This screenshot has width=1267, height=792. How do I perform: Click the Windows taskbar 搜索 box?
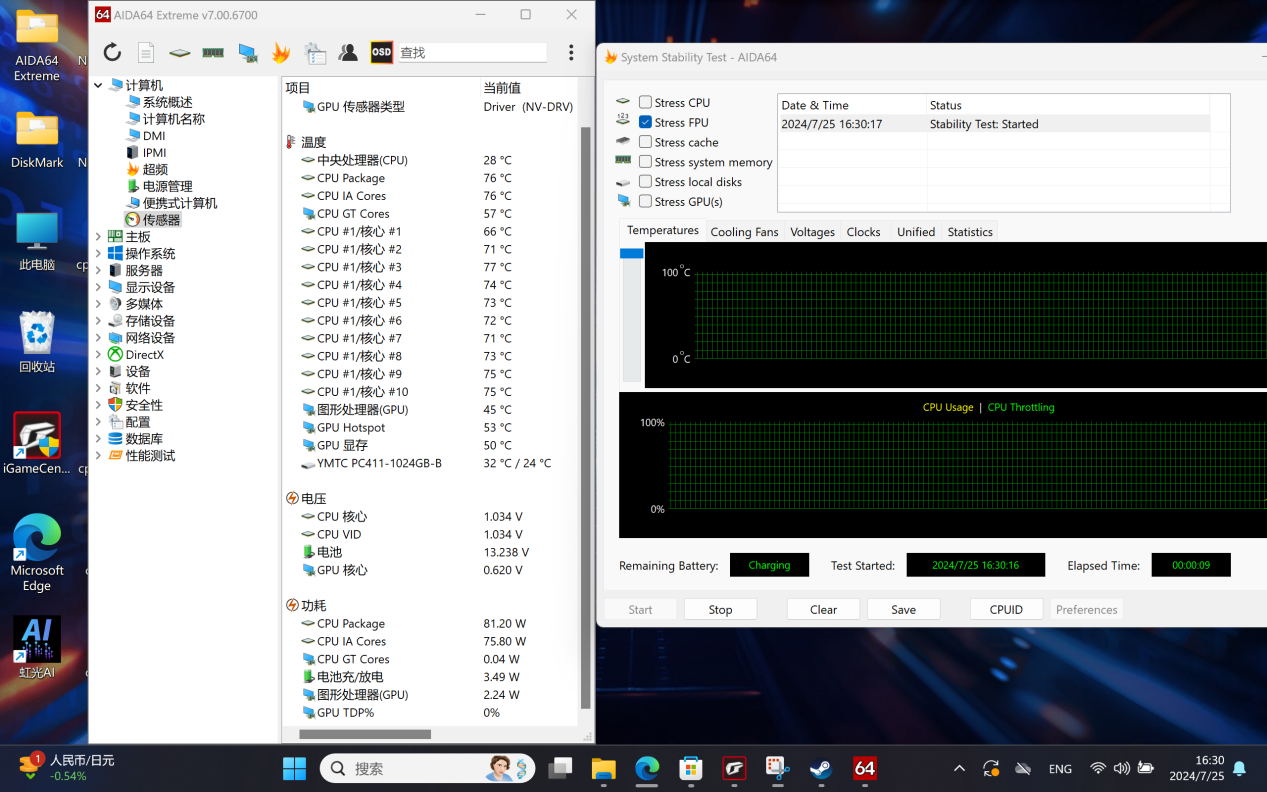(x=427, y=768)
